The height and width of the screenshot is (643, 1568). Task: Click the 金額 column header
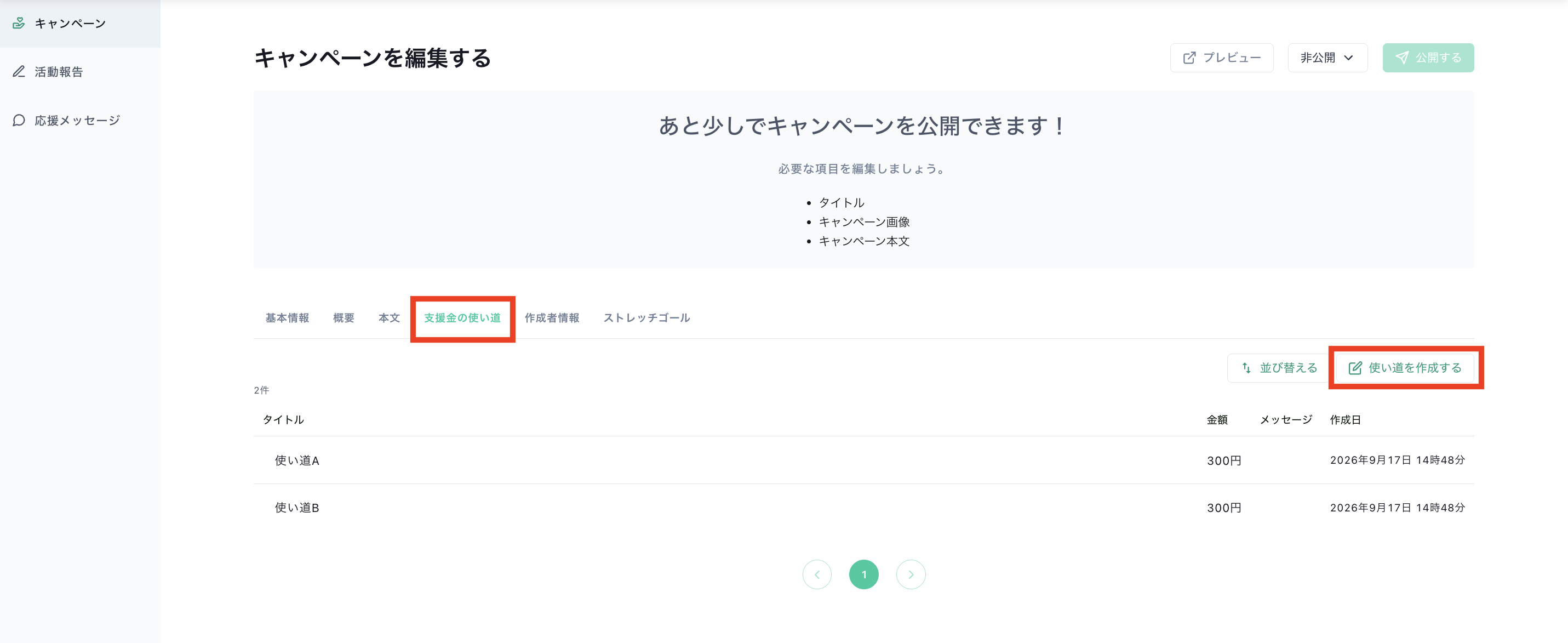[1217, 419]
